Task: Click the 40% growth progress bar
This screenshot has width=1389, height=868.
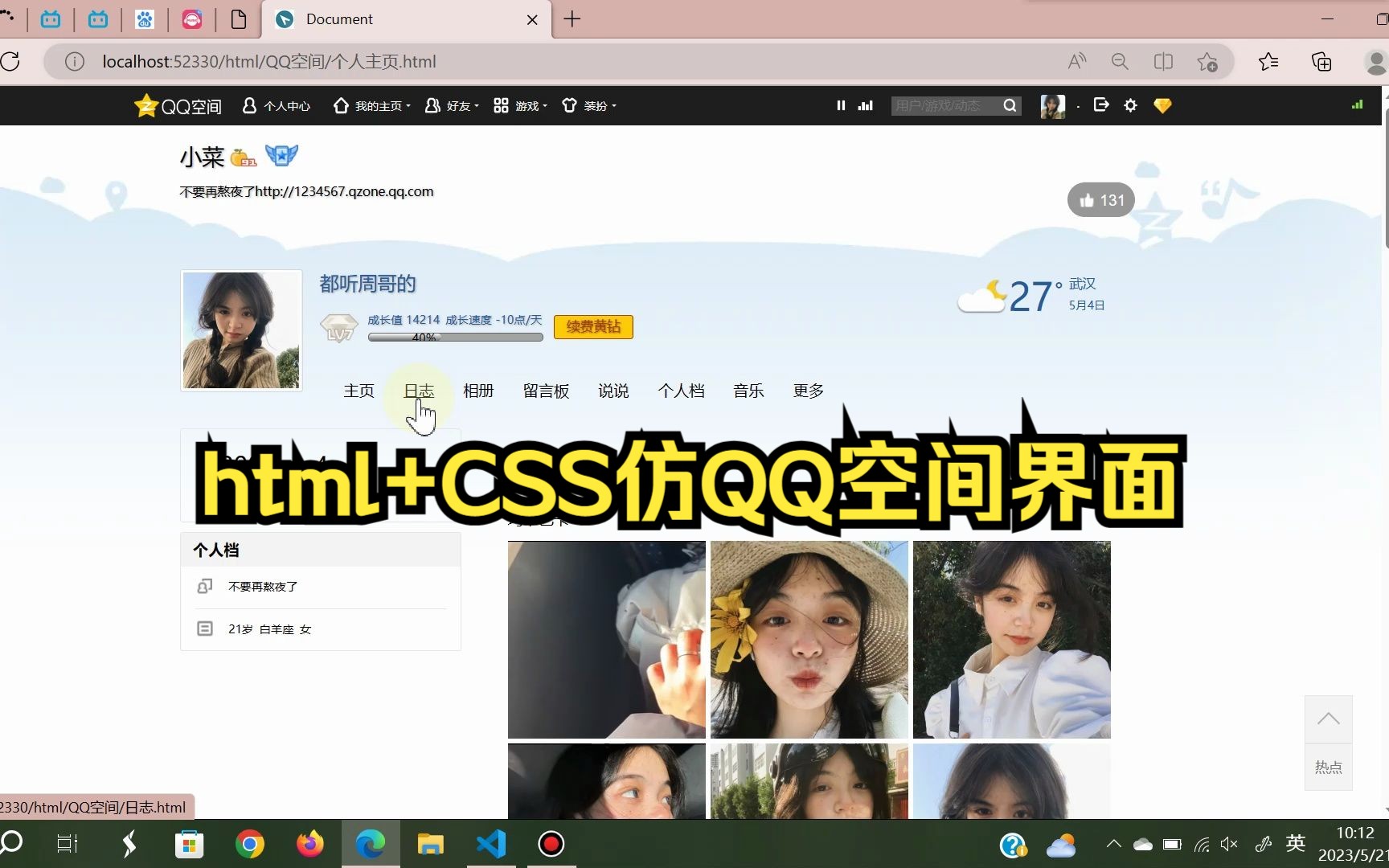Action: point(455,338)
